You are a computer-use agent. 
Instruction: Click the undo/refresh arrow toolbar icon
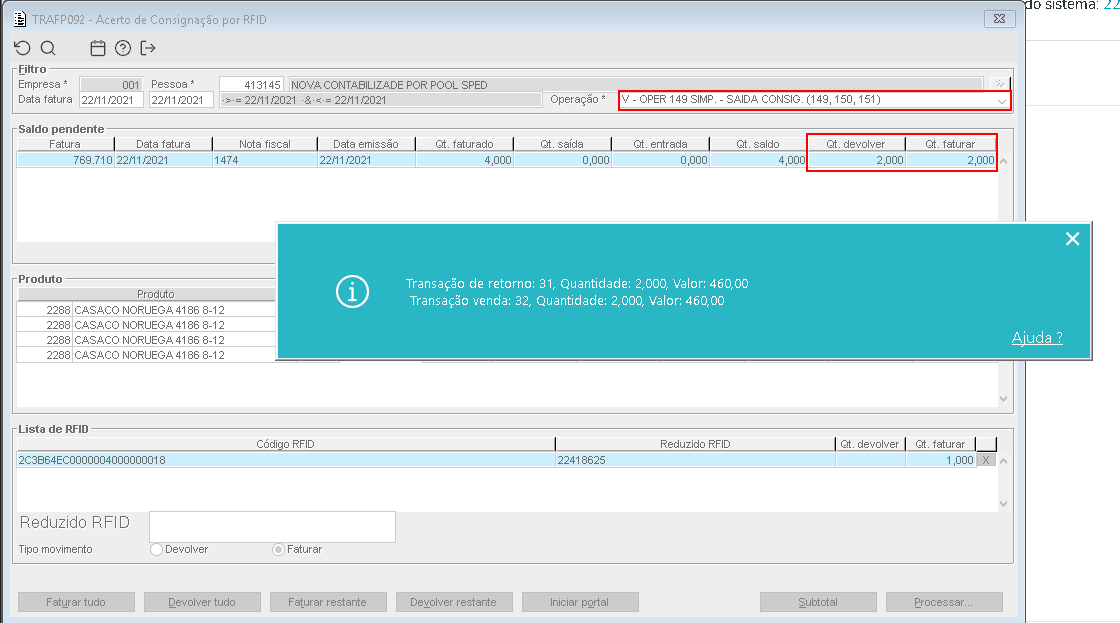coord(22,48)
